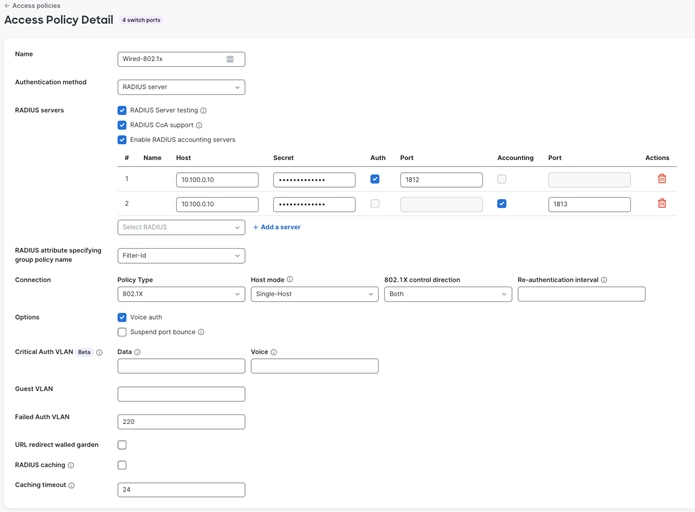Edit Auth port 1812 field
The height and width of the screenshot is (512, 695).
(x=441, y=180)
